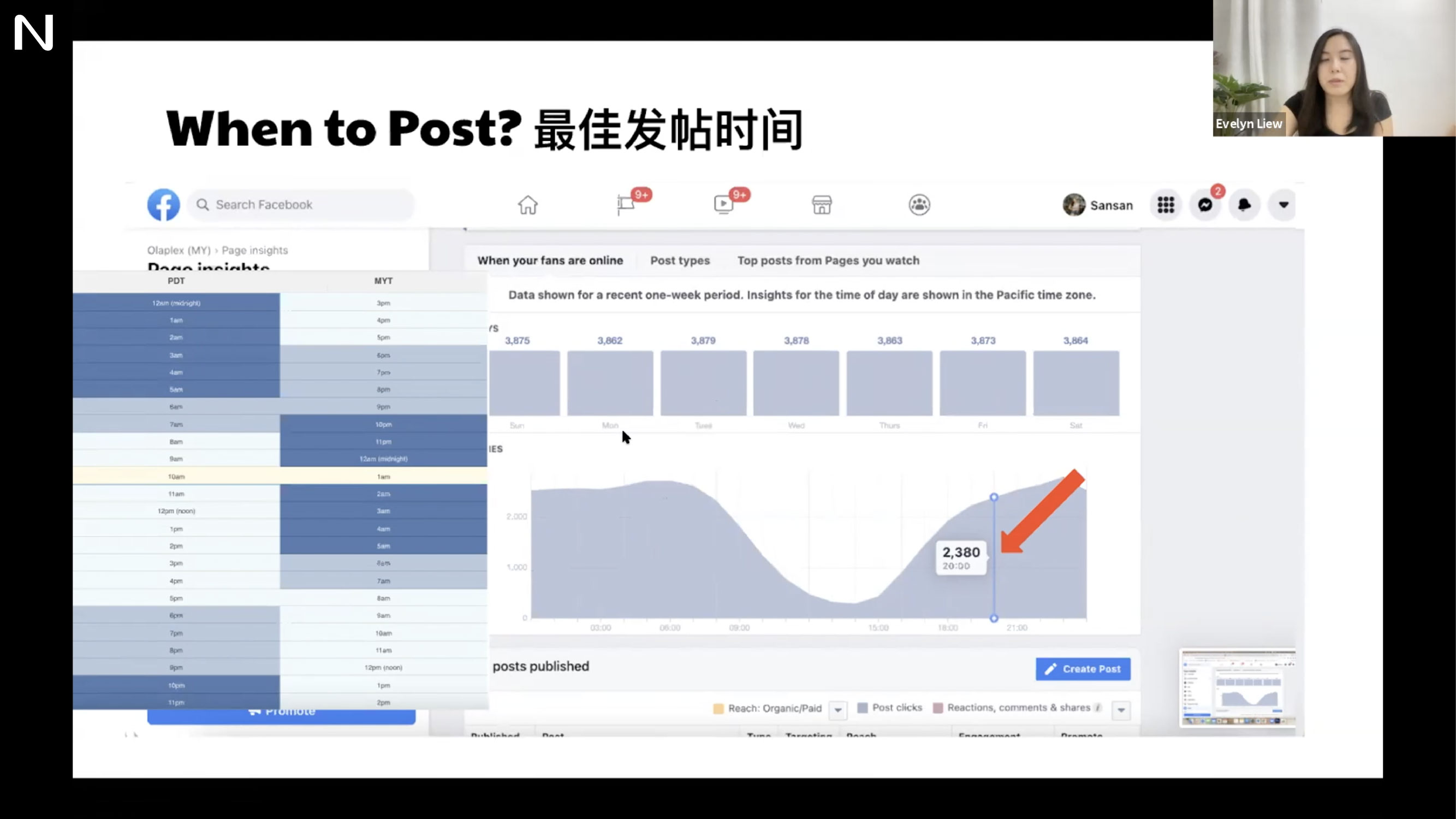1456x819 pixels.
Task: Select the 12pm (noon) PDT cell
Action: click(176, 511)
